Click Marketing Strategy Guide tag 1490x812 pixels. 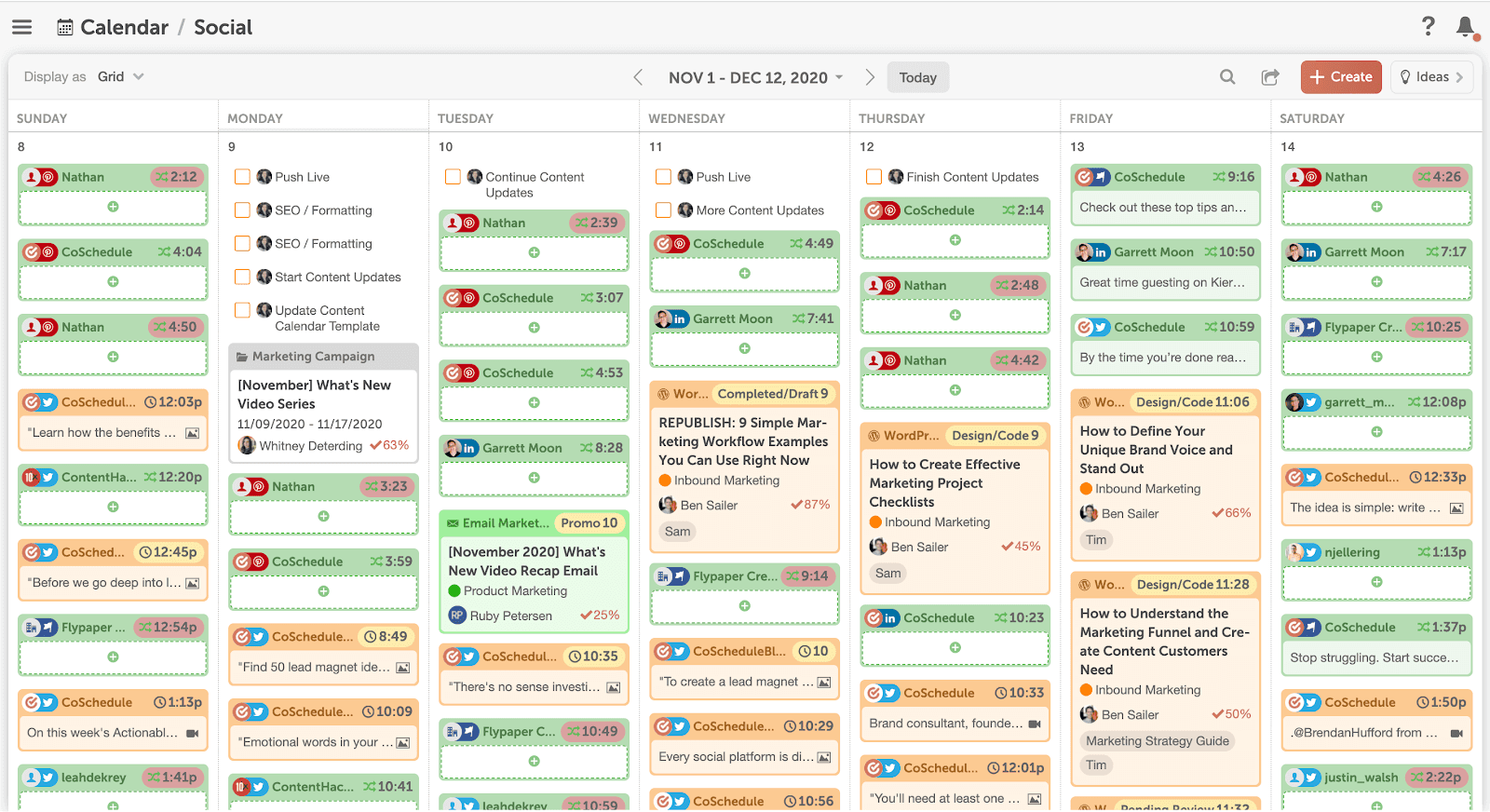click(1158, 741)
